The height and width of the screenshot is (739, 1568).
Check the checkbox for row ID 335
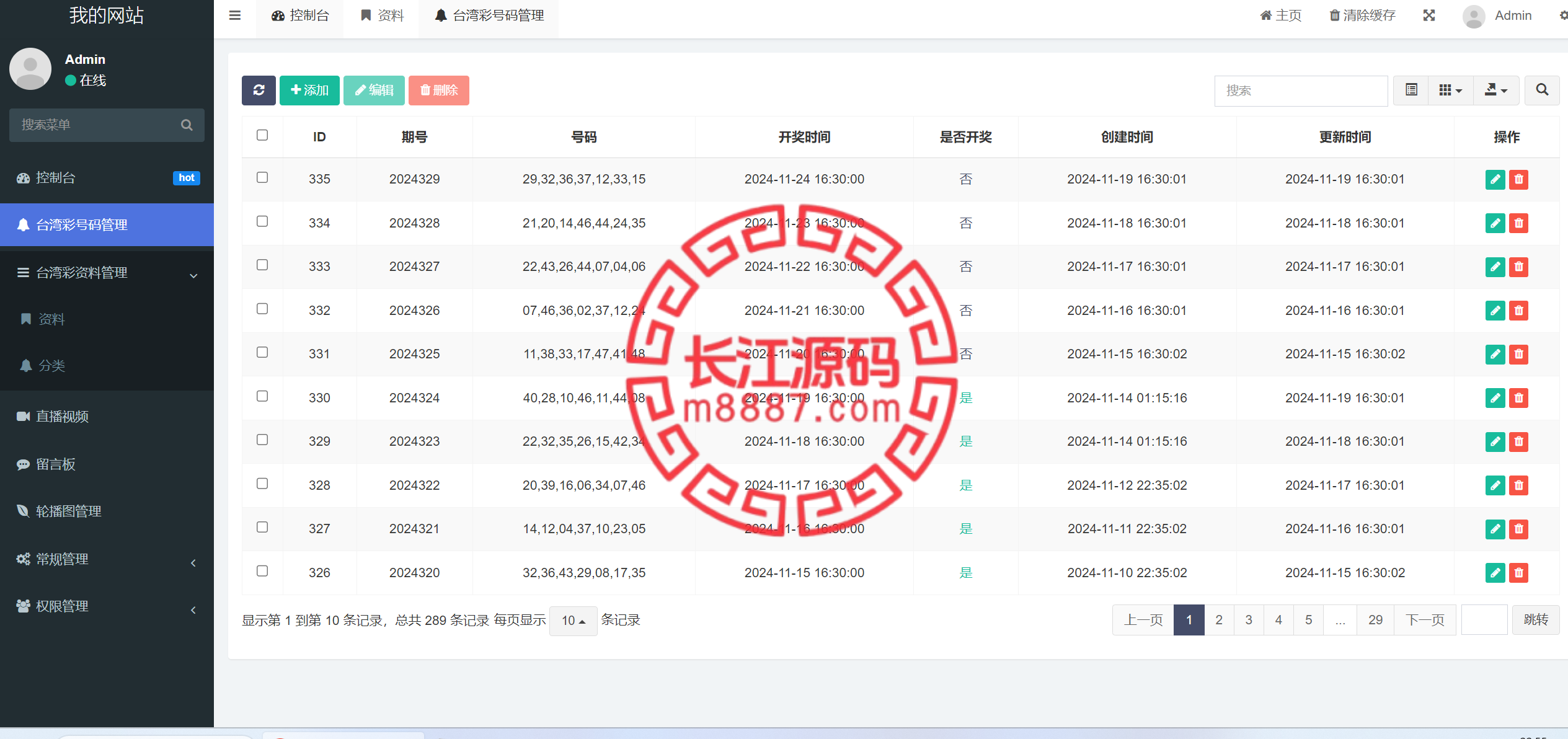click(x=262, y=177)
